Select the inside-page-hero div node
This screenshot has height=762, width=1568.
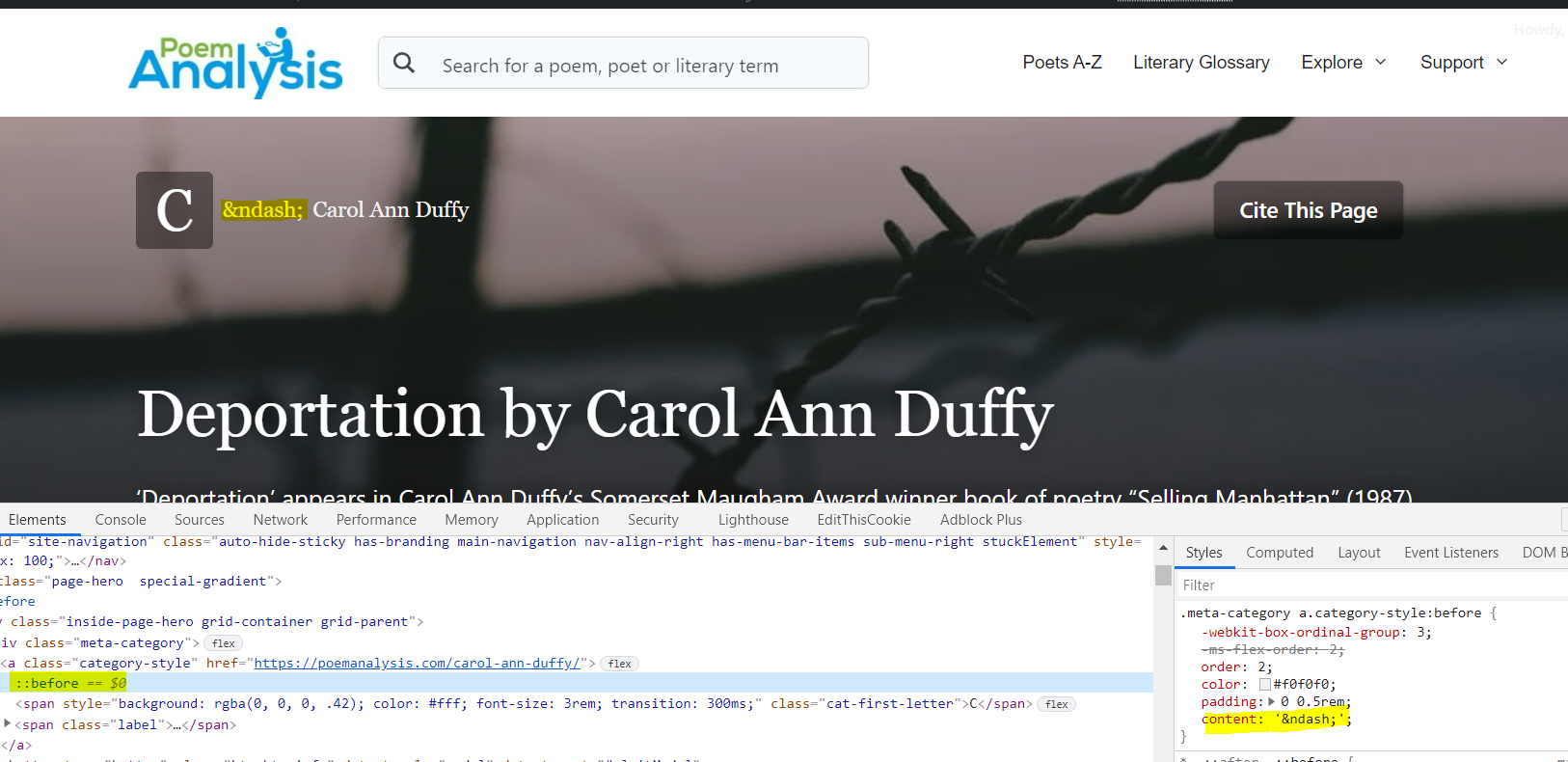point(212,622)
